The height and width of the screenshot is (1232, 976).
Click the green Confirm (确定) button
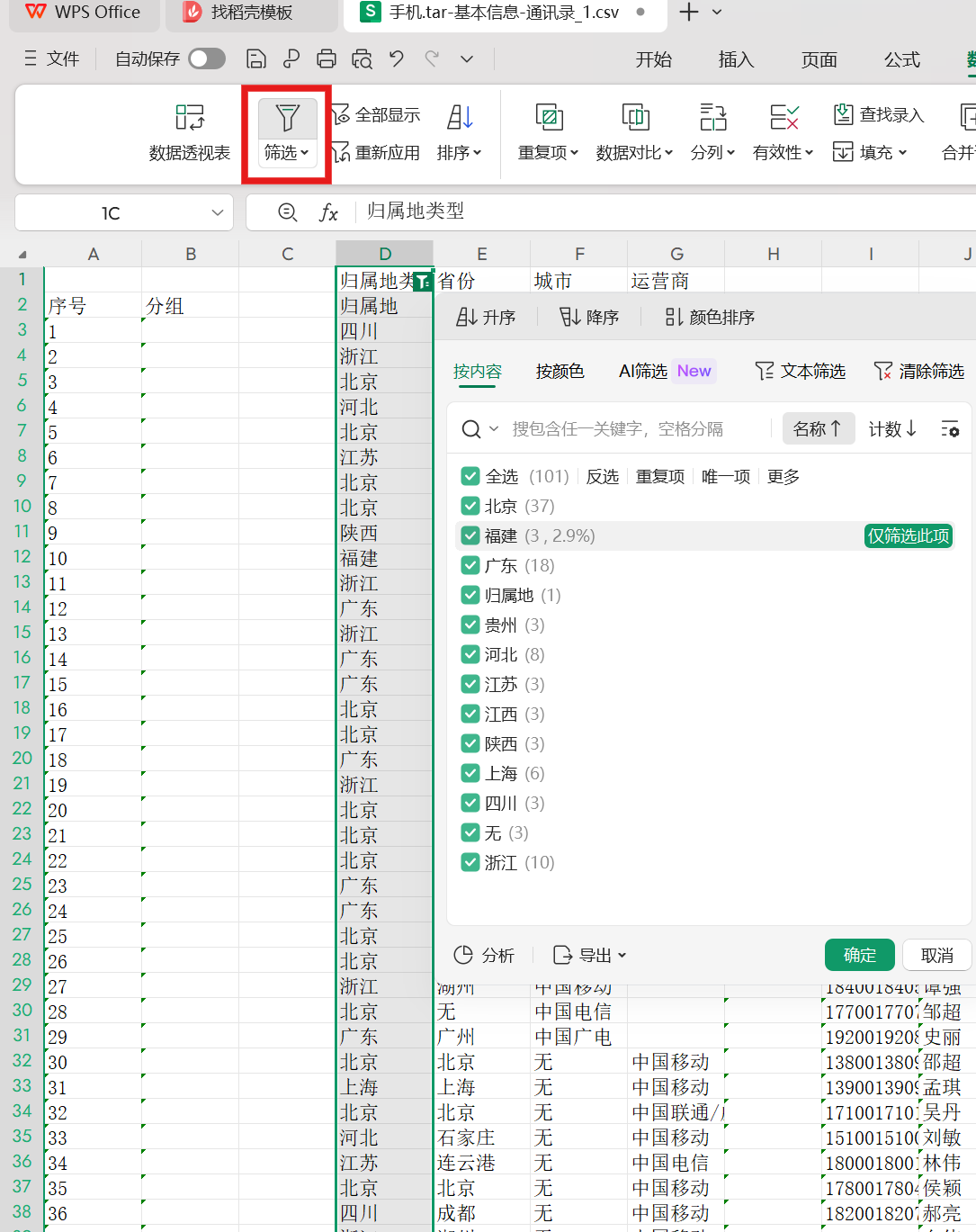click(x=859, y=955)
